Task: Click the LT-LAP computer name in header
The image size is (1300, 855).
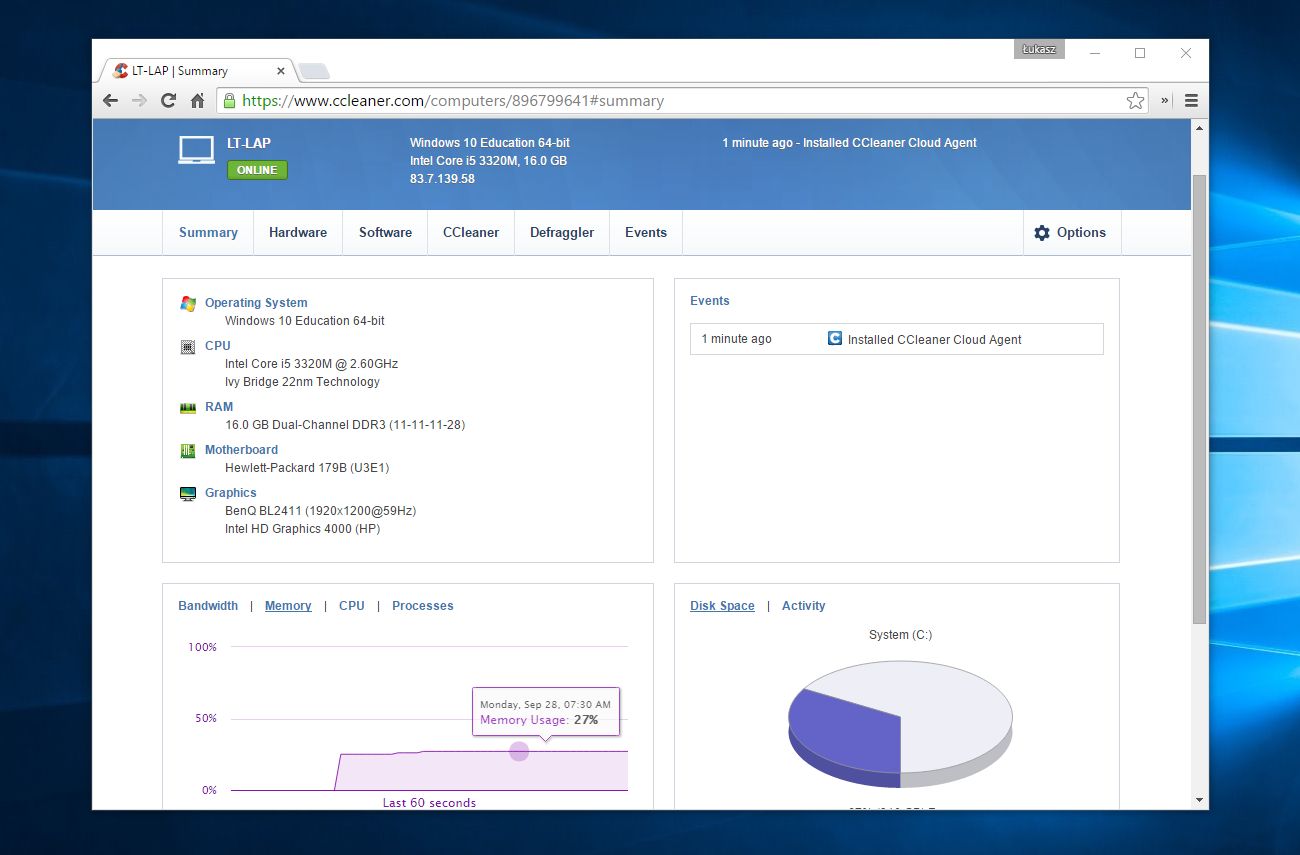Action: pos(249,143)
